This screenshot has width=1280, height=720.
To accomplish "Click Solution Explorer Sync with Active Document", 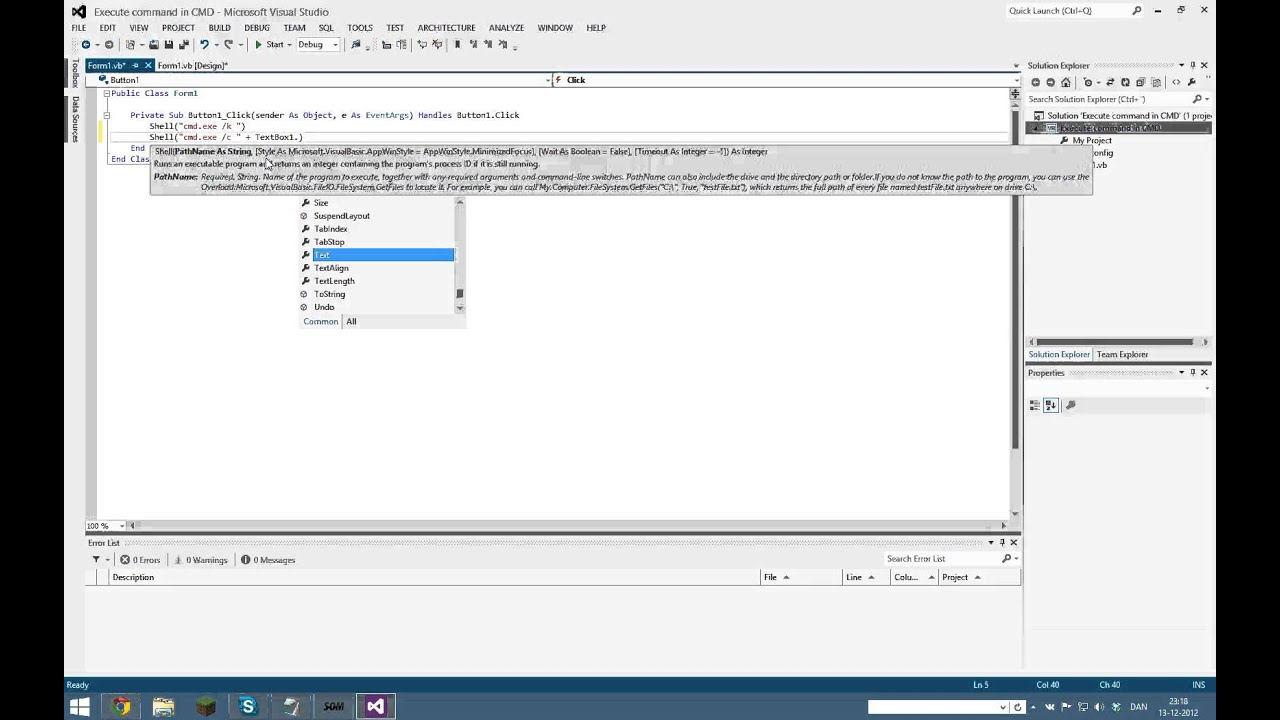I will [x=1110, y=83].
